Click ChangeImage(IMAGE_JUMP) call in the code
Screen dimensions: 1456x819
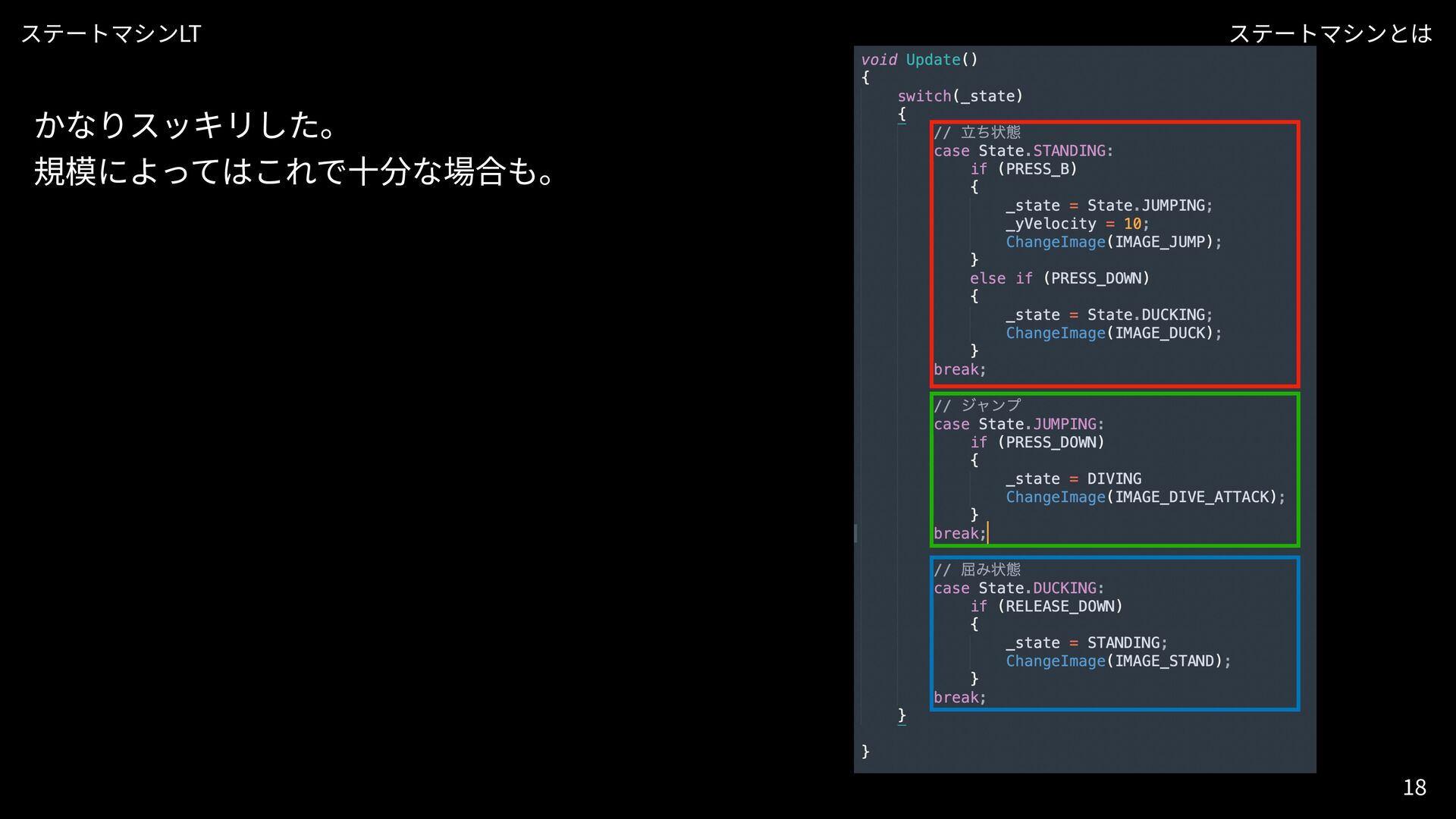(1113, 242)
